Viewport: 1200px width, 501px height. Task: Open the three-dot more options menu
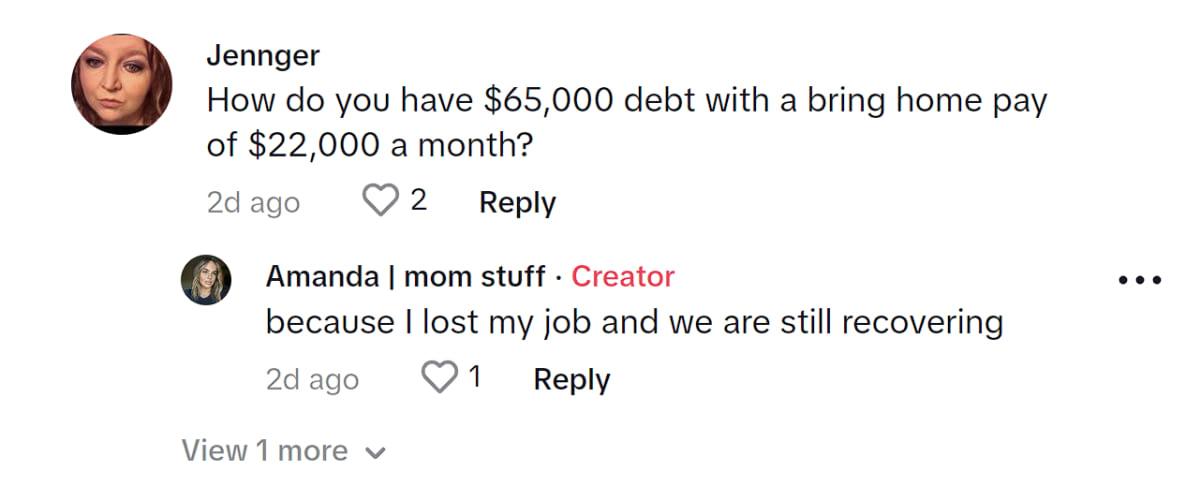[x=1139, y=280]
